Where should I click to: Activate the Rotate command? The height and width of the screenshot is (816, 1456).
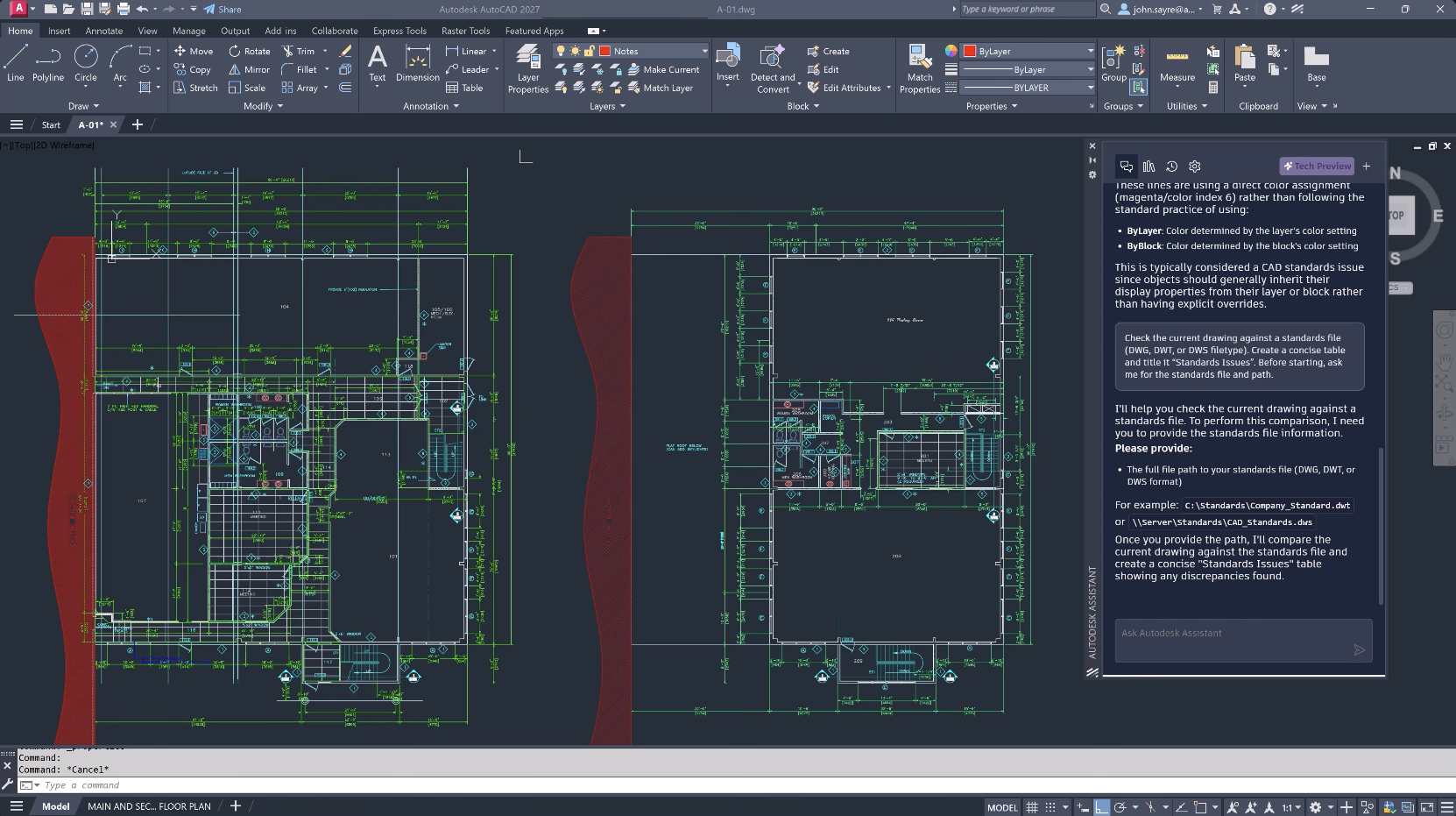250,51
